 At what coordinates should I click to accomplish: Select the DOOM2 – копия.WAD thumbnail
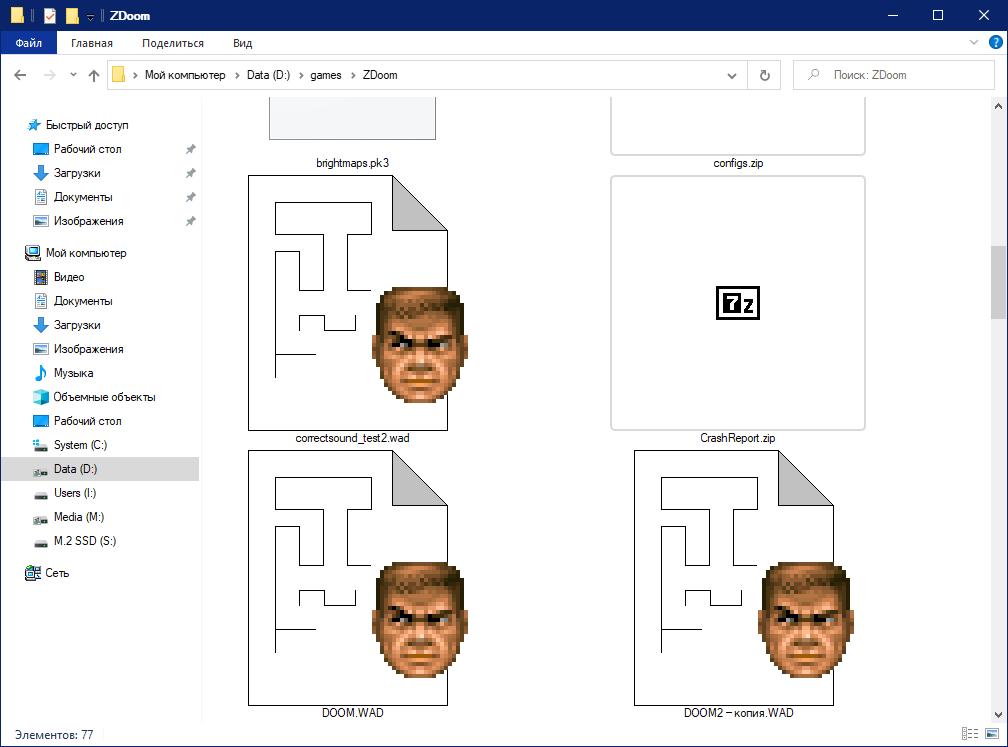(744, 578)
